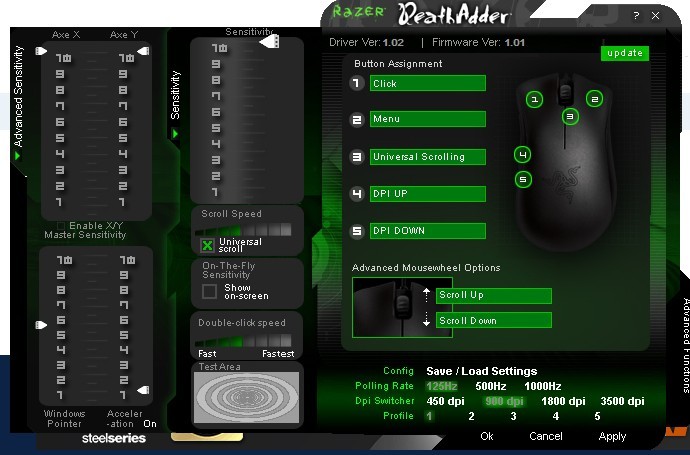The image size is (690, 455).
Task: Click the Acceleration slider handle
Action: coord(143,390)
